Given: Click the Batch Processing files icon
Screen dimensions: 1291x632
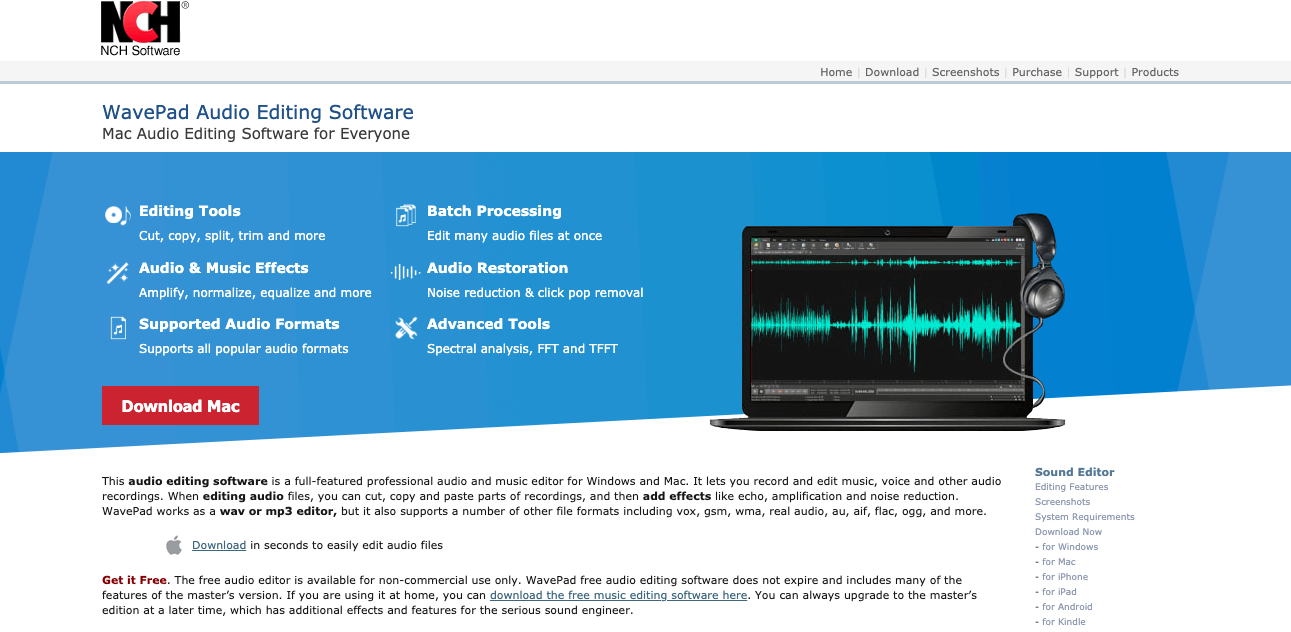Looking at the screenshot, I should pyautogui.click(x=405, y=215).
